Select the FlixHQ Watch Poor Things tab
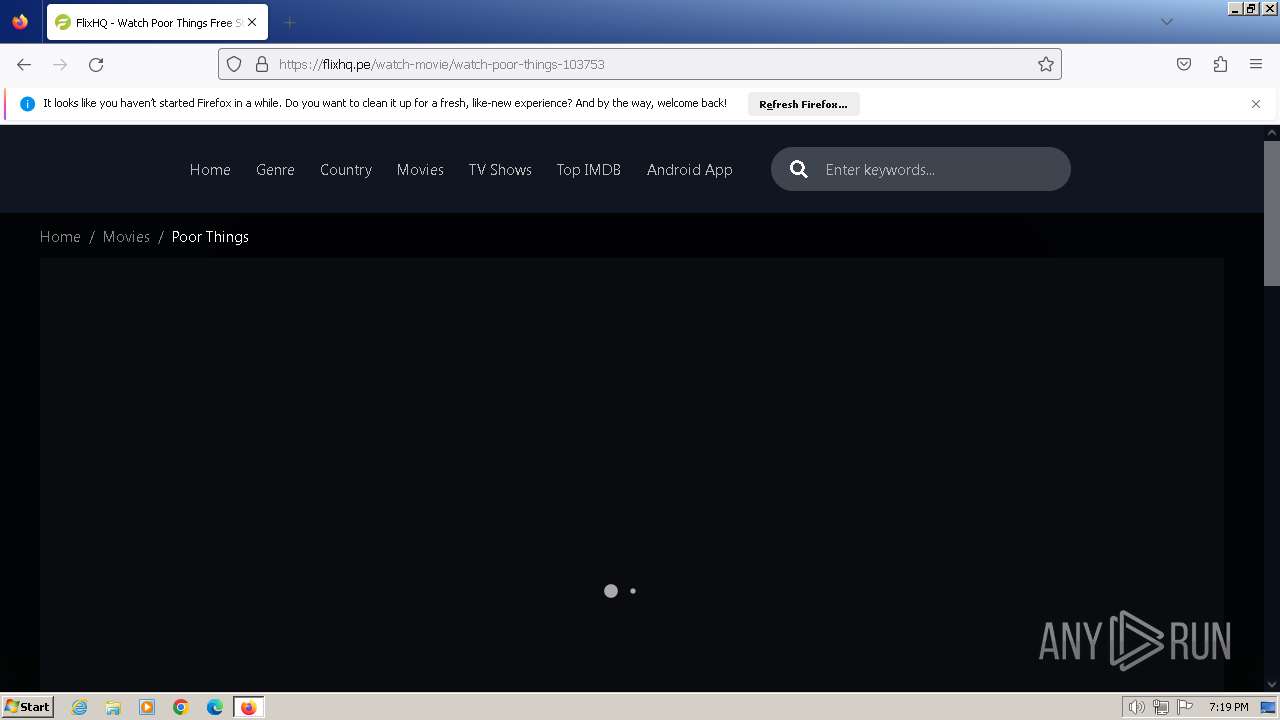Image resolution: width=1280 pixels, height=720 pixels. coord(157,22)
